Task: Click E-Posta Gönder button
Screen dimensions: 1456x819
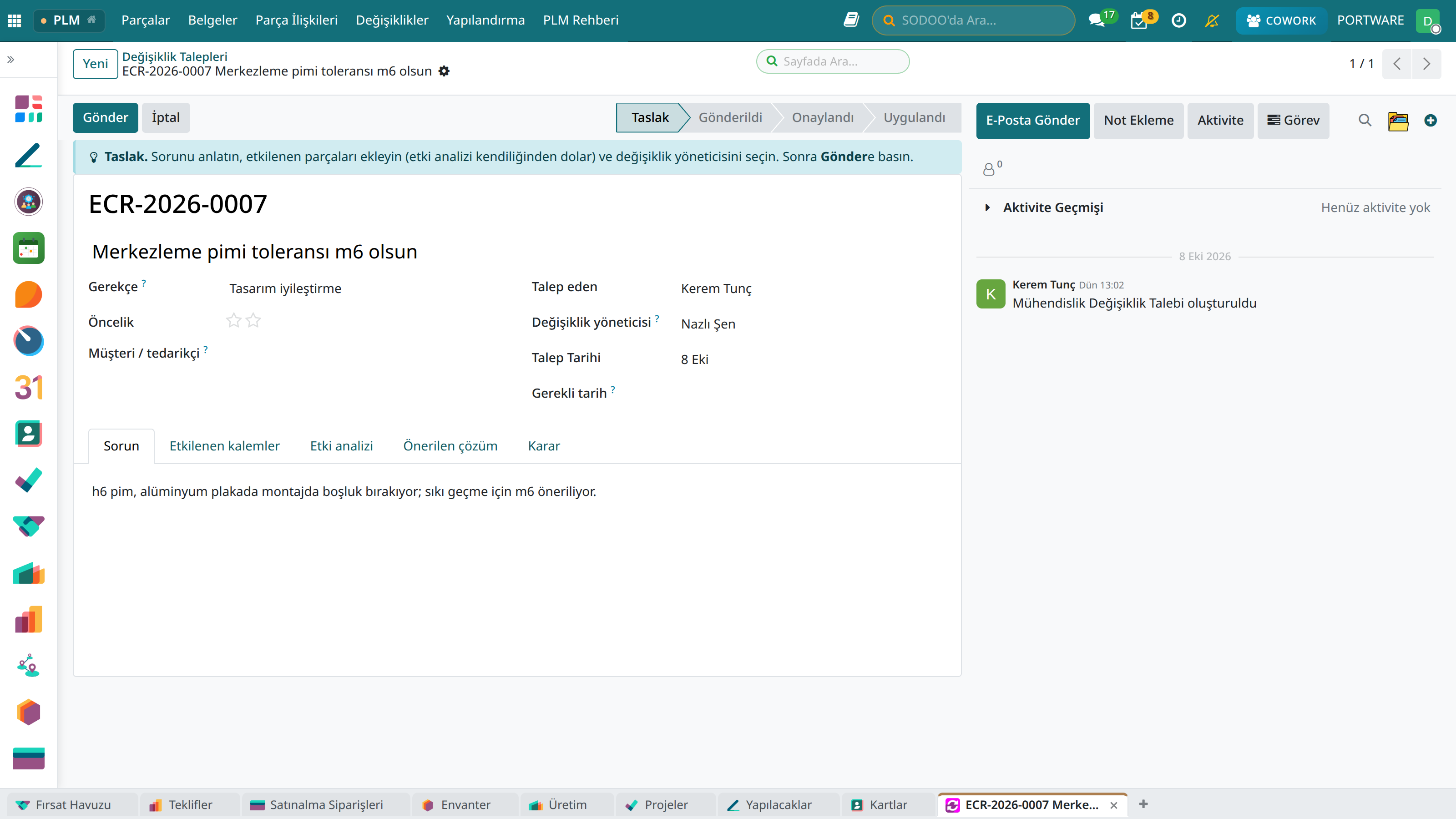Action: click(1033, 121)
